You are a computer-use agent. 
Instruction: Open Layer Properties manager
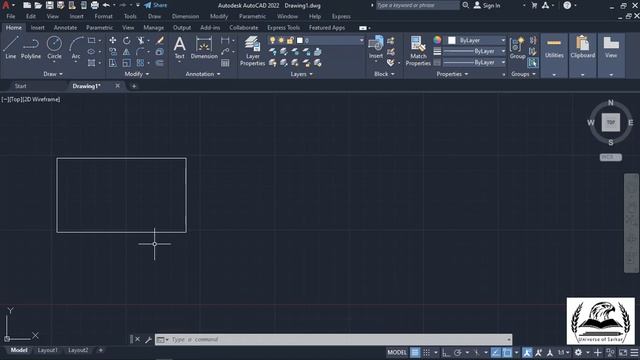pyautogui.click(x=252, y=51)
